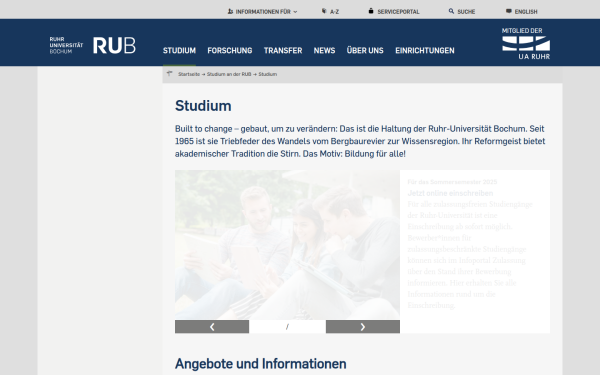Viewport: 600px width, 375px height.
Task: Click the RUB logo
Action: coord(114,46)
